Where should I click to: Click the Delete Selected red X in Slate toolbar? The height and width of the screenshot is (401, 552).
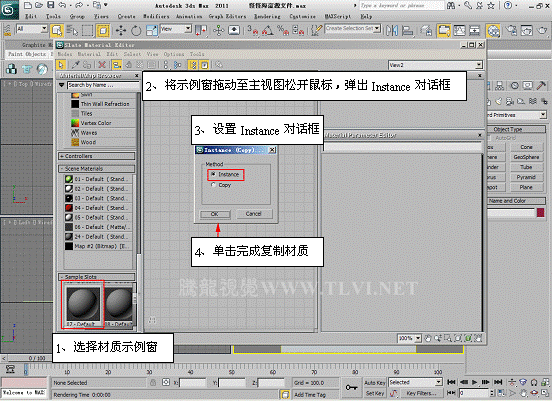click(102, 65)
